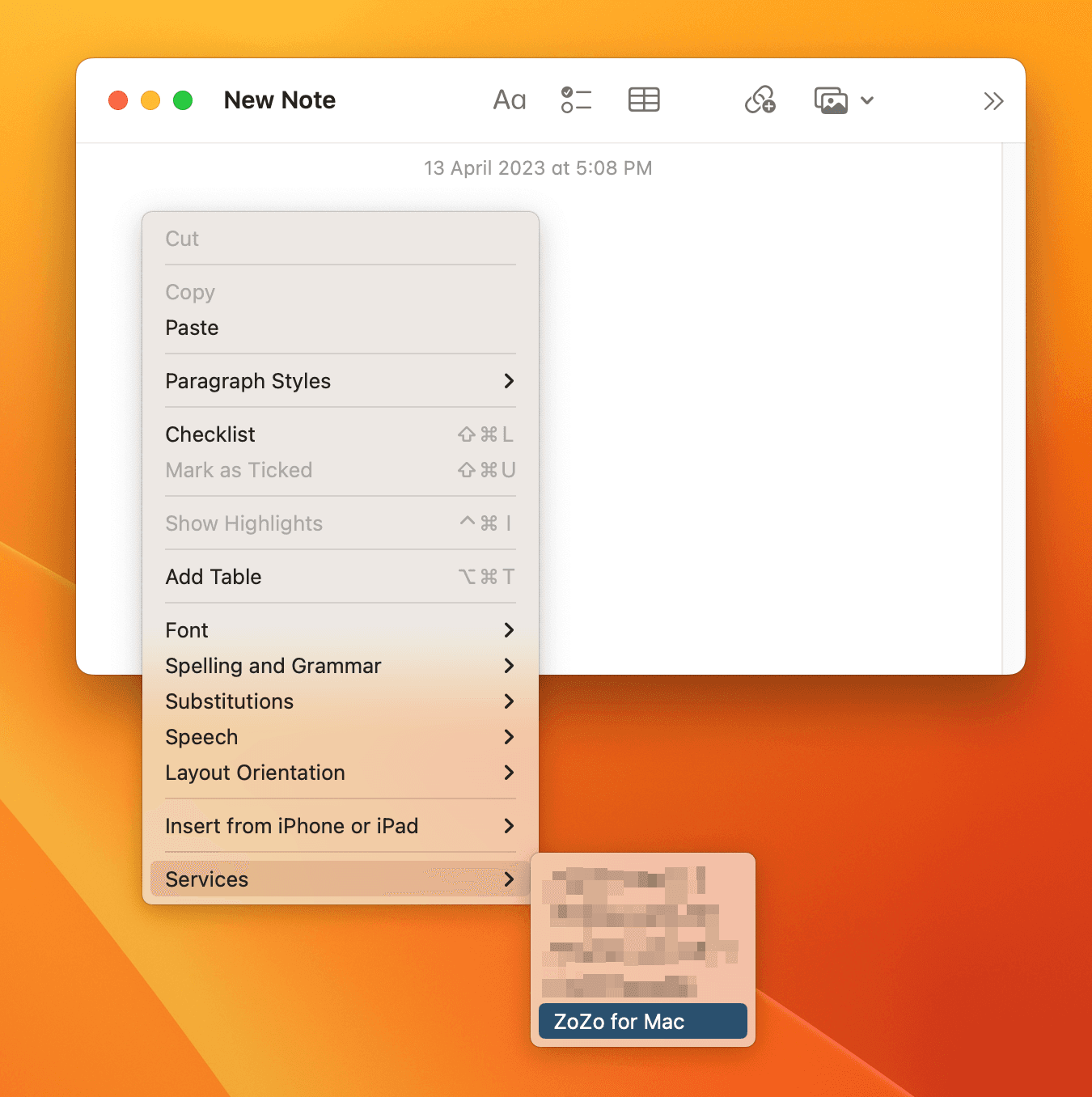Zoom the New Note window with green button

click(183, 100)
